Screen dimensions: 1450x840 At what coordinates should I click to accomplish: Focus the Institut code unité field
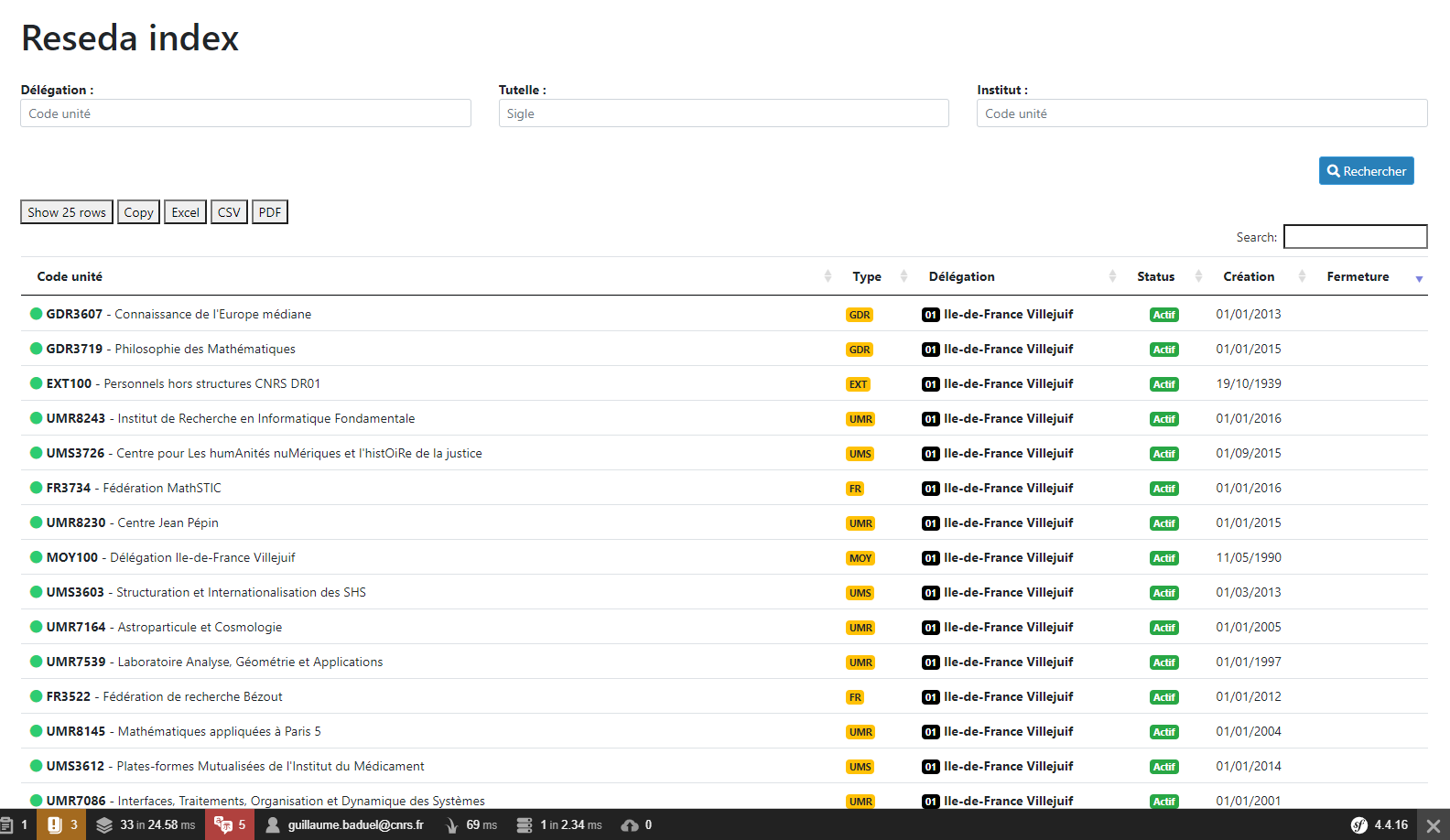click(1202, 113)
